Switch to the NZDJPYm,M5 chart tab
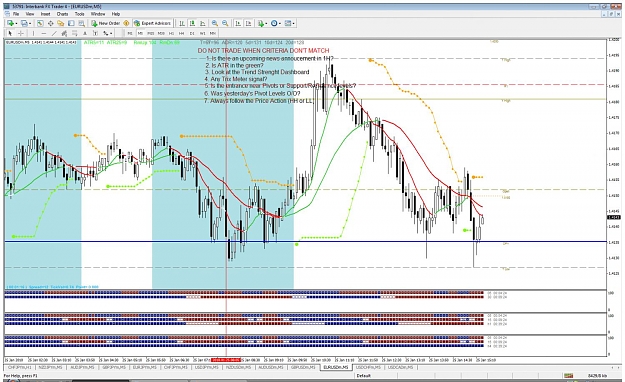Viewport: 625px width, 382px height. pyautogui.click(x=51, y=367)
